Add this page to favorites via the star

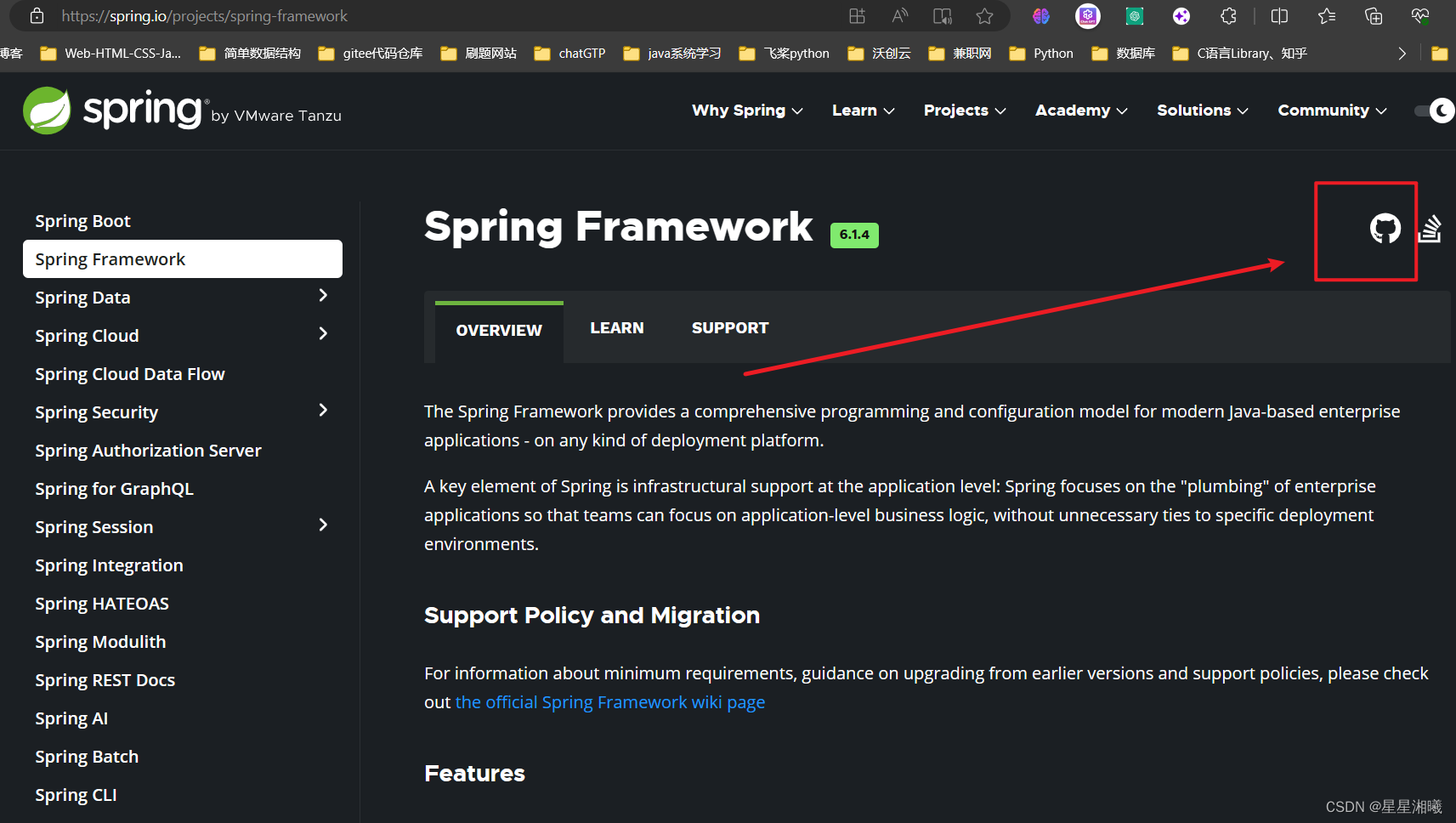pyautogui.click(x=984, y=15)
